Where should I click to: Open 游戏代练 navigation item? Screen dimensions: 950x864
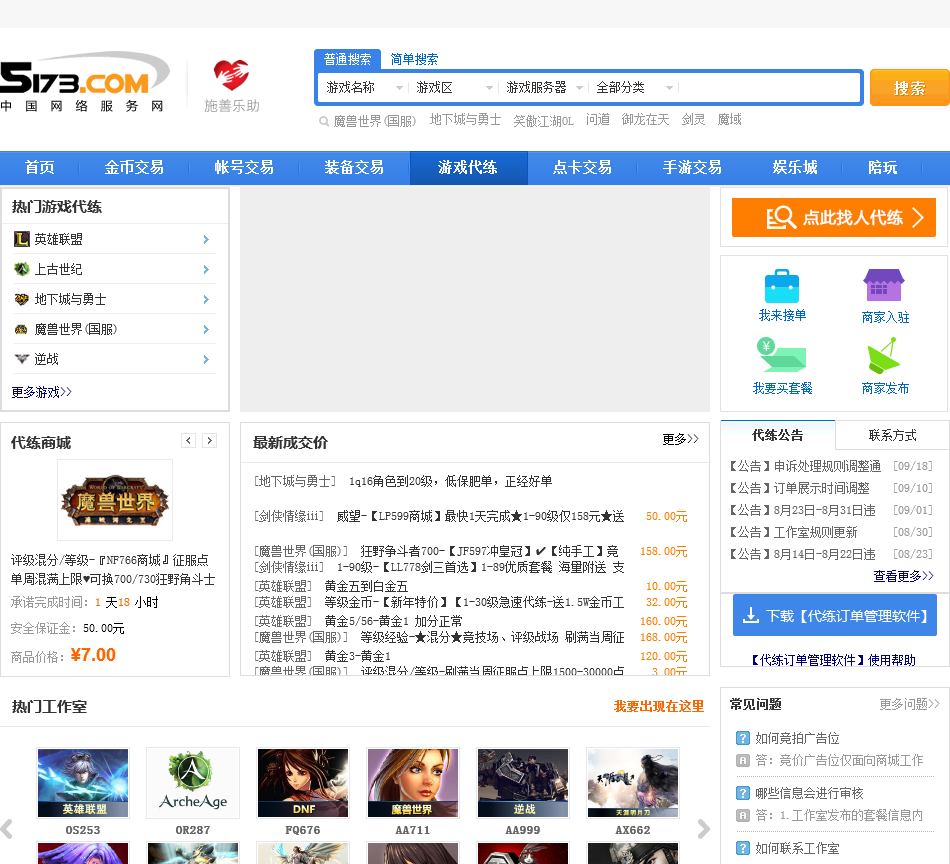click(x=468, y=167)
